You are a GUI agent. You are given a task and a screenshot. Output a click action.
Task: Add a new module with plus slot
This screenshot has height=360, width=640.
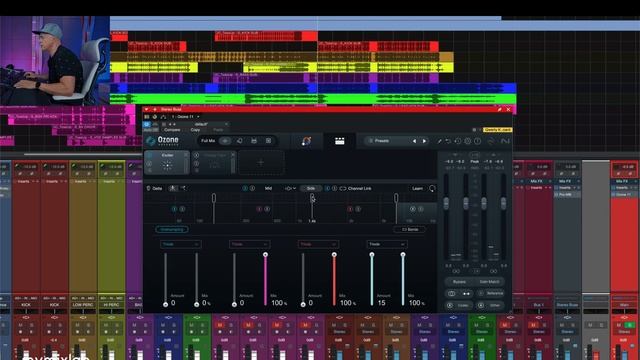[261, 162]
